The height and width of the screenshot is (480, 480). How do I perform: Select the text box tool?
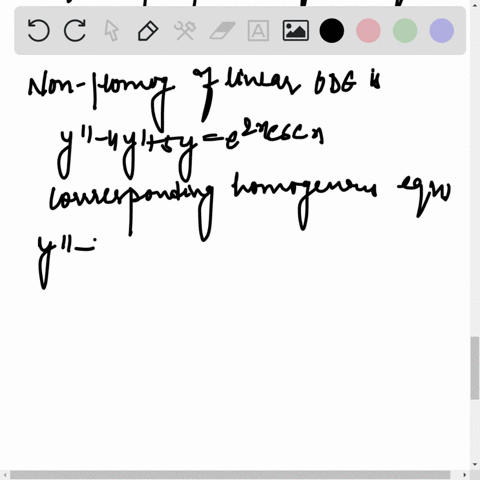(x=258, y=31)
